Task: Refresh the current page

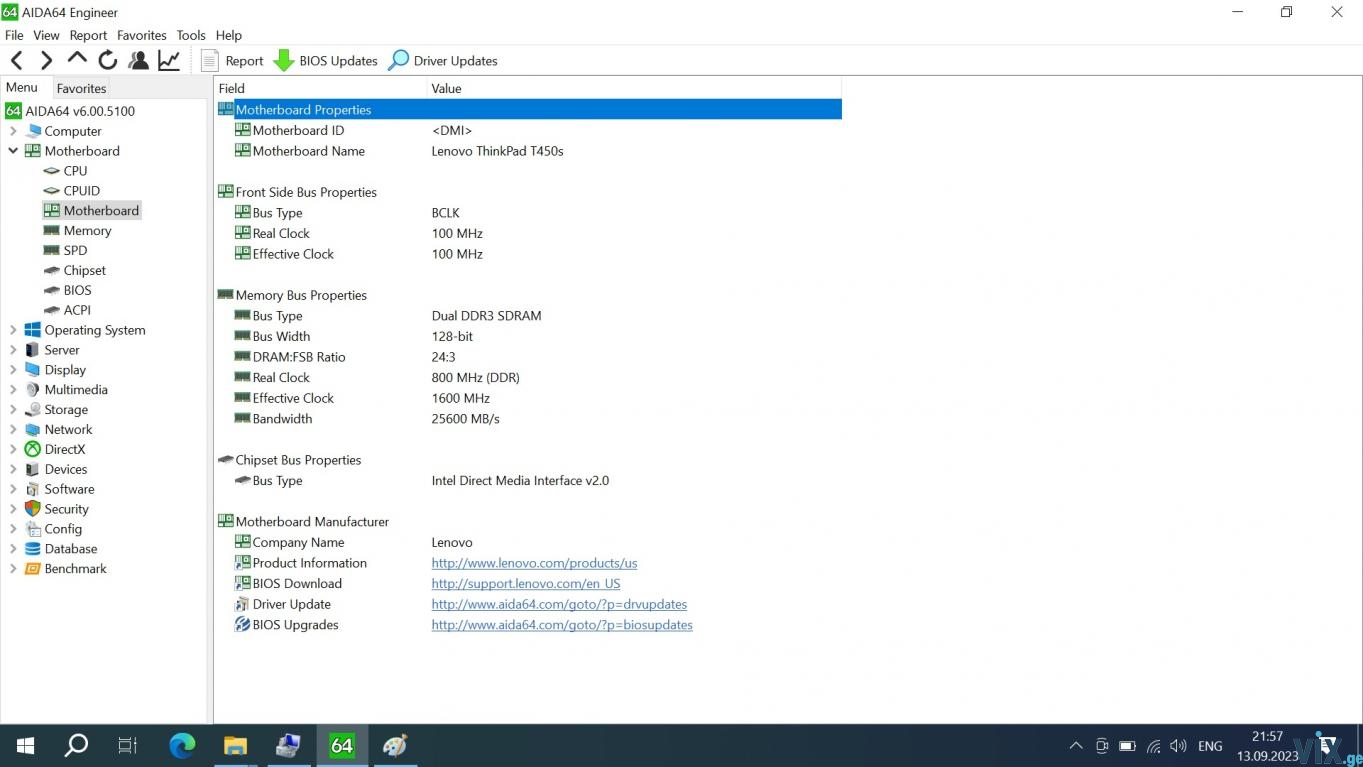Action: point(108,61)
